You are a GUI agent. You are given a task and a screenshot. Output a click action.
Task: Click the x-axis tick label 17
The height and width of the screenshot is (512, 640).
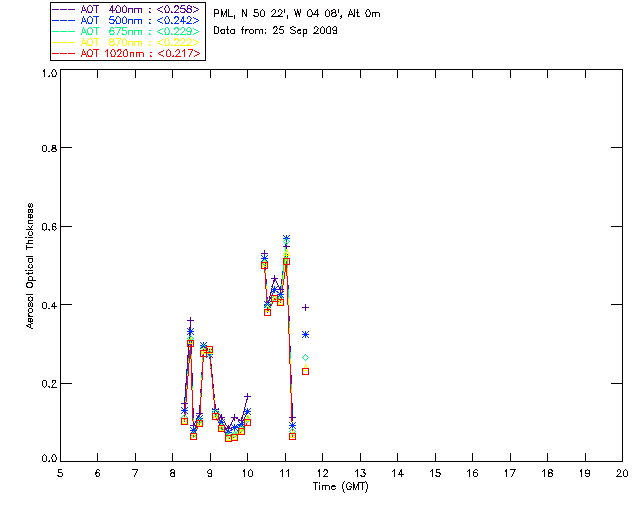pos(510,473)
